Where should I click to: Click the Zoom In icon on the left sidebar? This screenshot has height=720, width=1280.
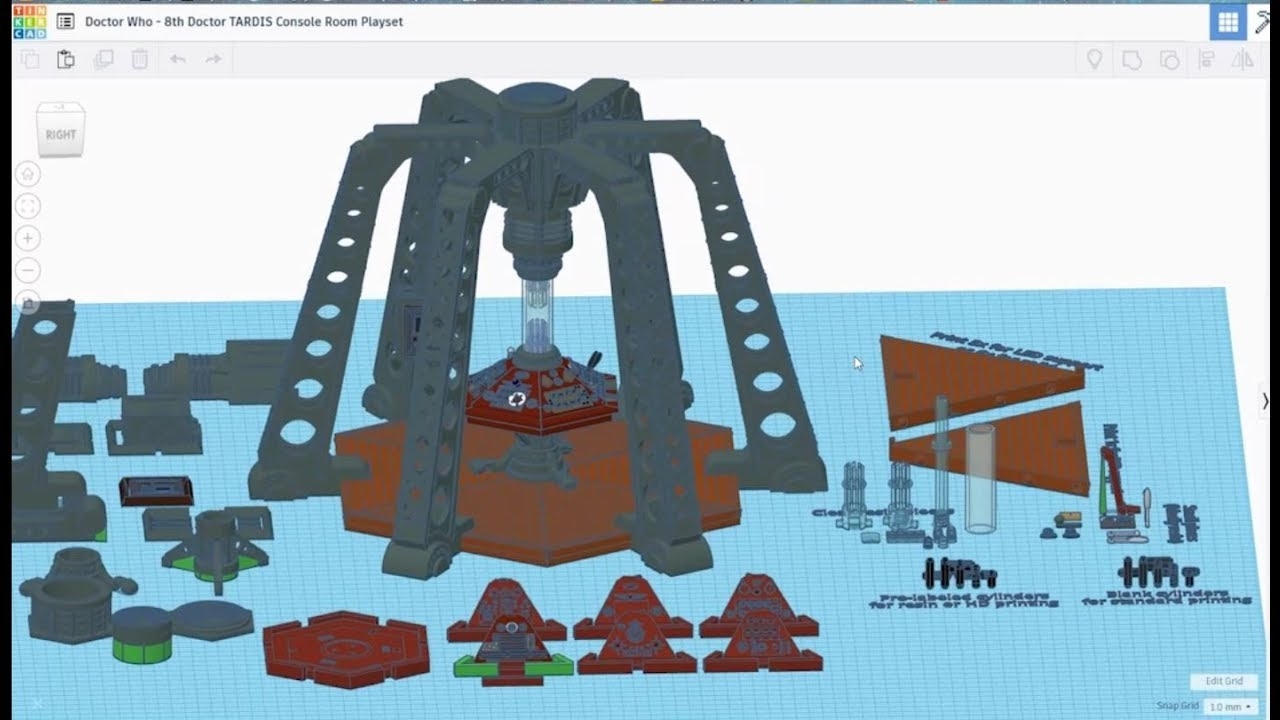27,238
